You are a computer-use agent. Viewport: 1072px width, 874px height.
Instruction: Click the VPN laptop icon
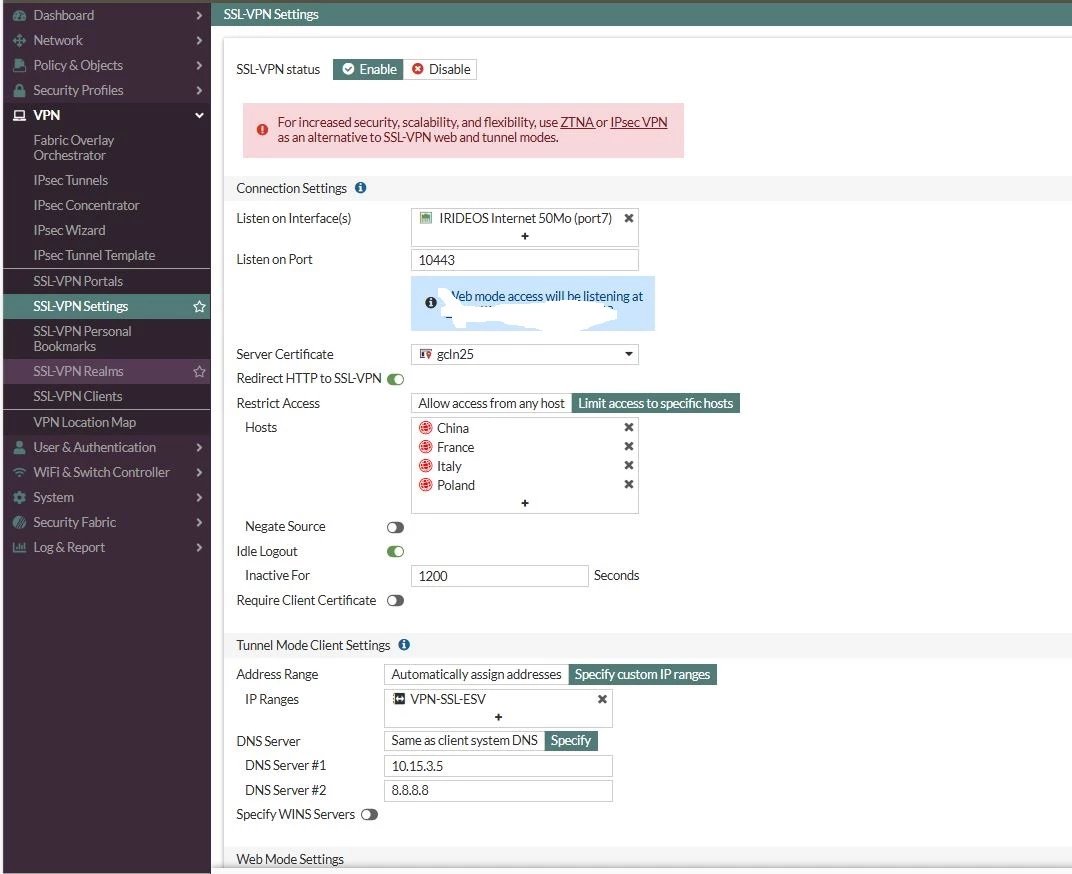[19, 115]
